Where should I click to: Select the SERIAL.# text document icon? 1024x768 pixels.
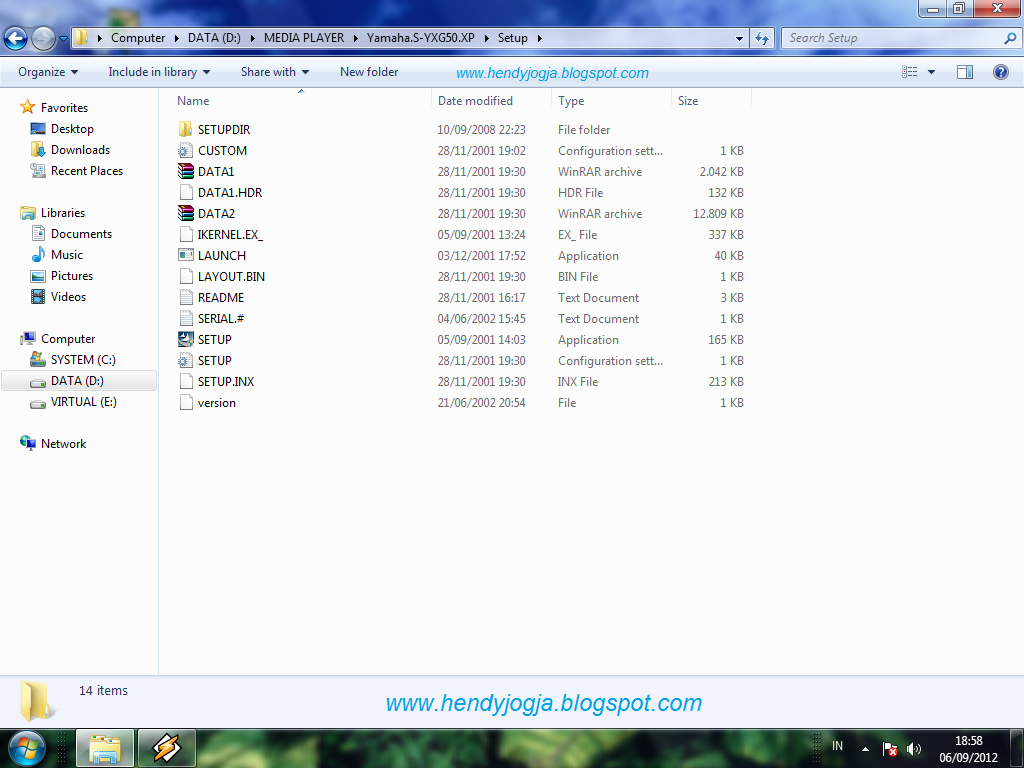pos(185,318)
